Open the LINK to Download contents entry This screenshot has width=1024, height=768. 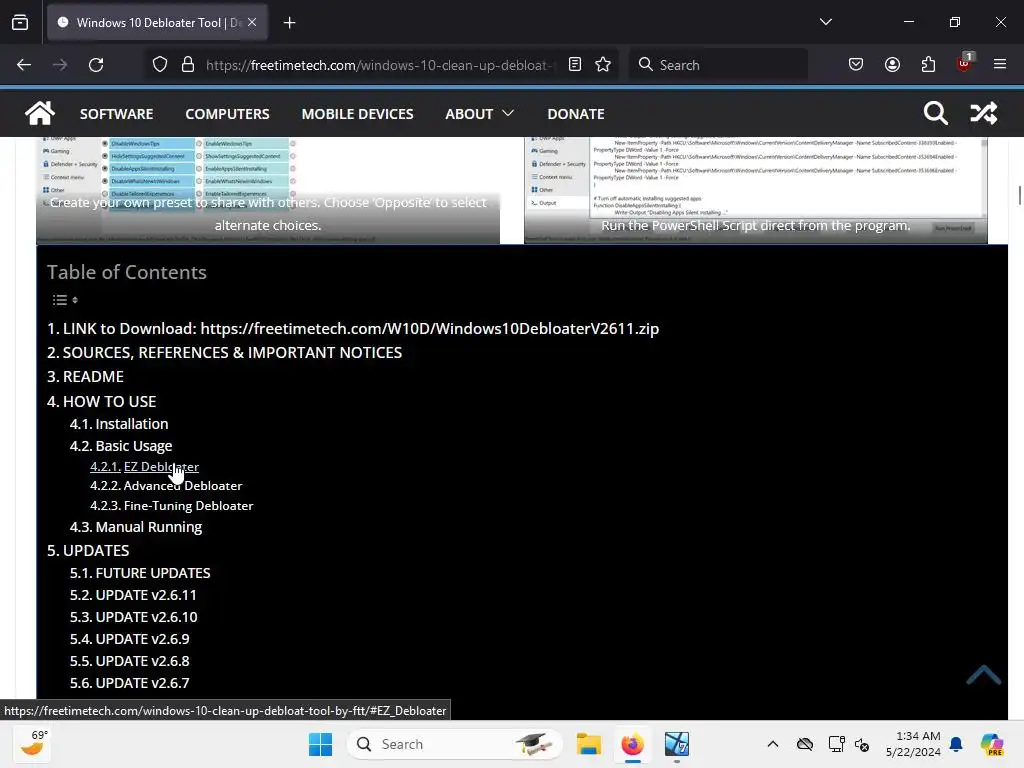pyautogui.click(x=353, y=328)
